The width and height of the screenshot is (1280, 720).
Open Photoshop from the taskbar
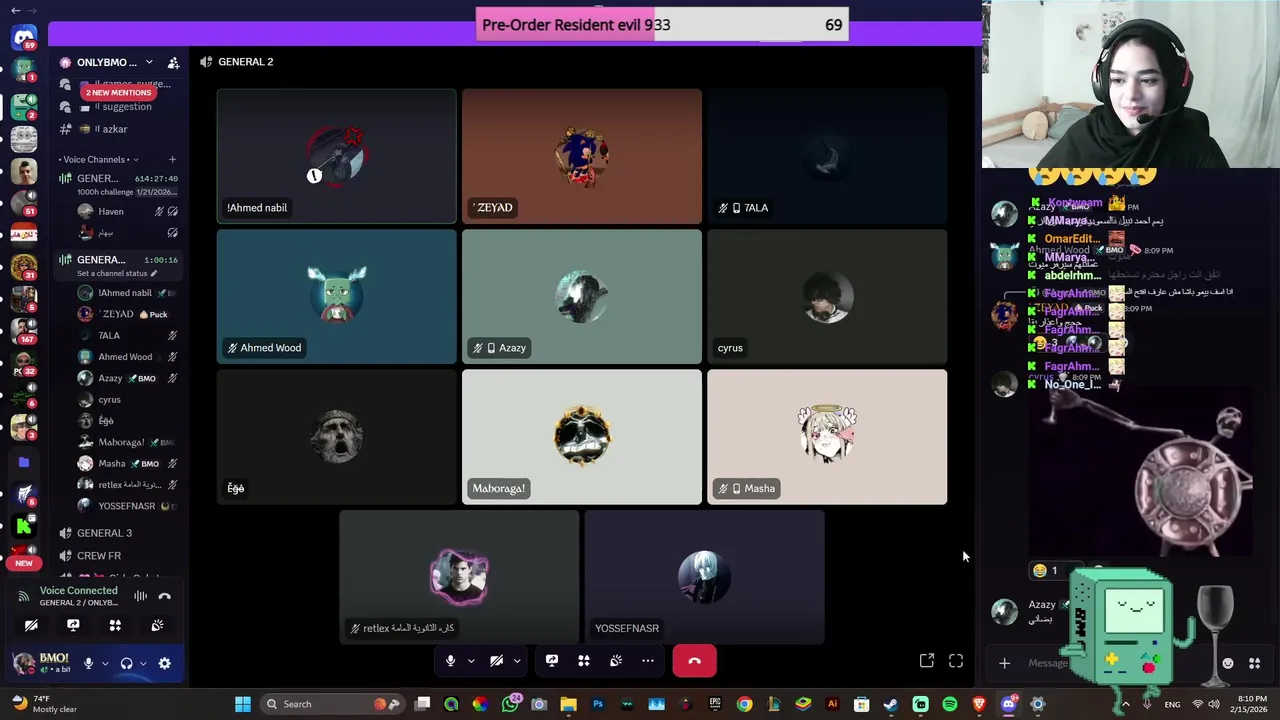pyautogui.click(x=598, y=704)
